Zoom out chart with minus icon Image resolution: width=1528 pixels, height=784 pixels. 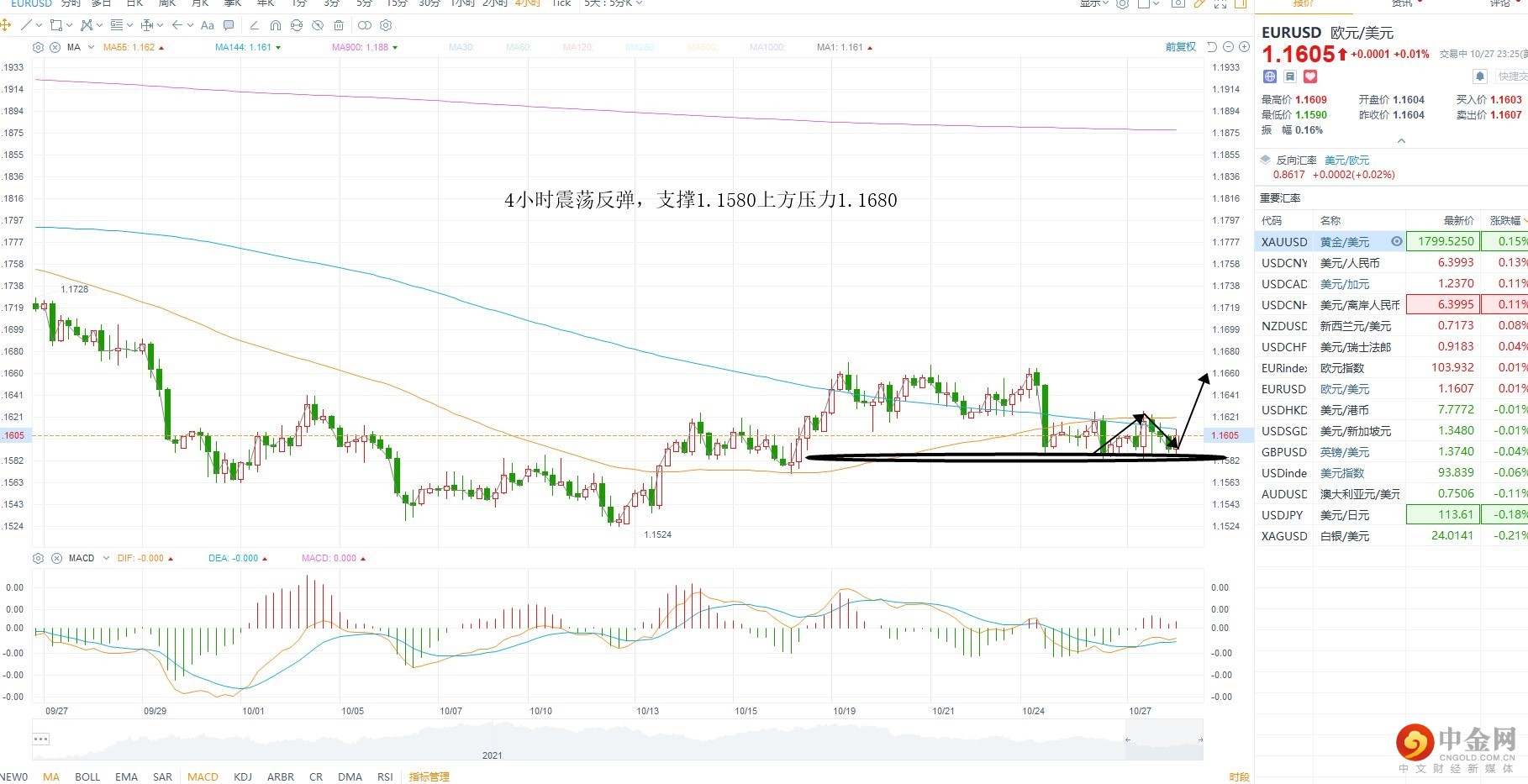click(x=1228, y=47)
